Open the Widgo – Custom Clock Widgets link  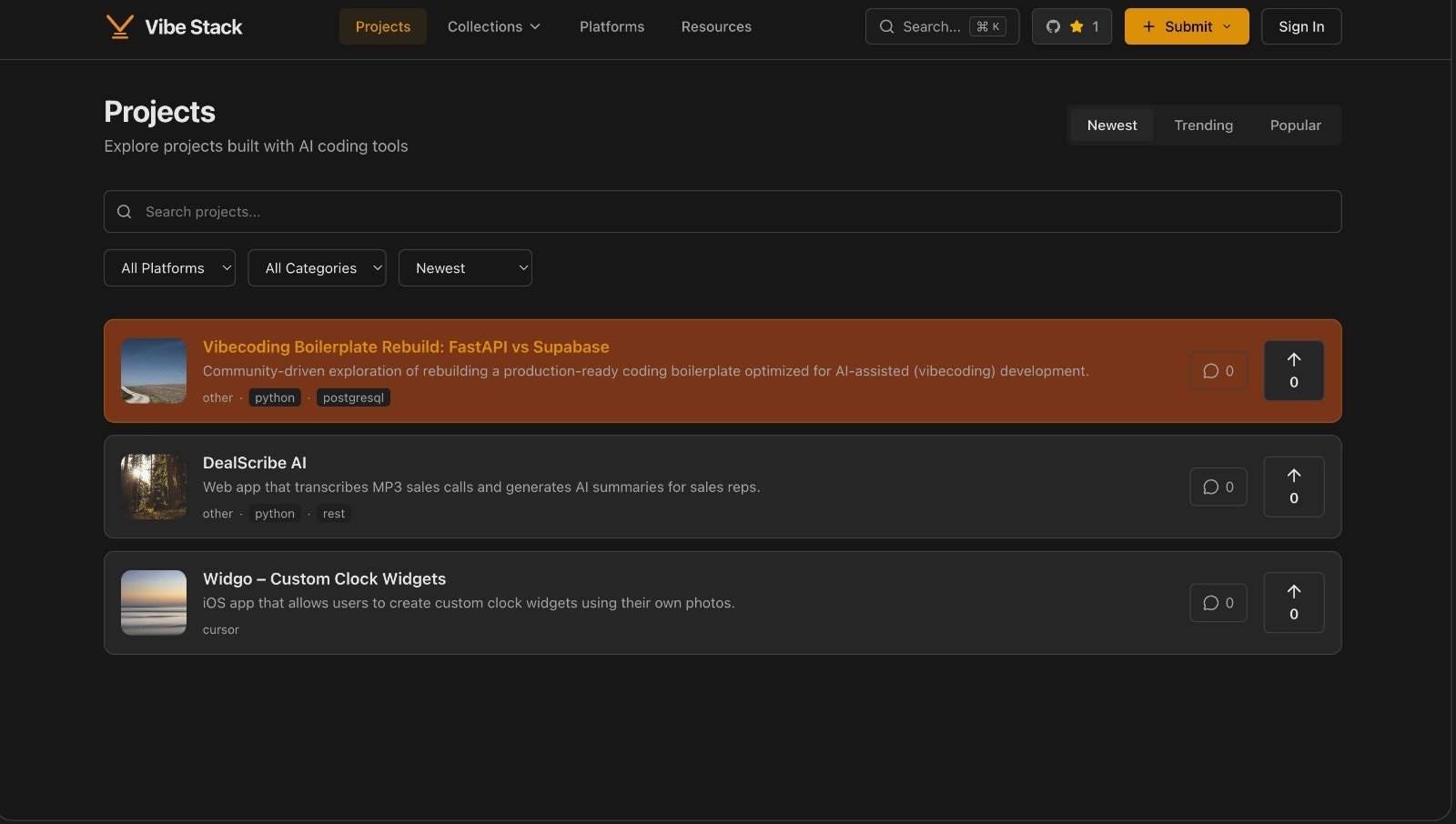[x=324, y=578]
